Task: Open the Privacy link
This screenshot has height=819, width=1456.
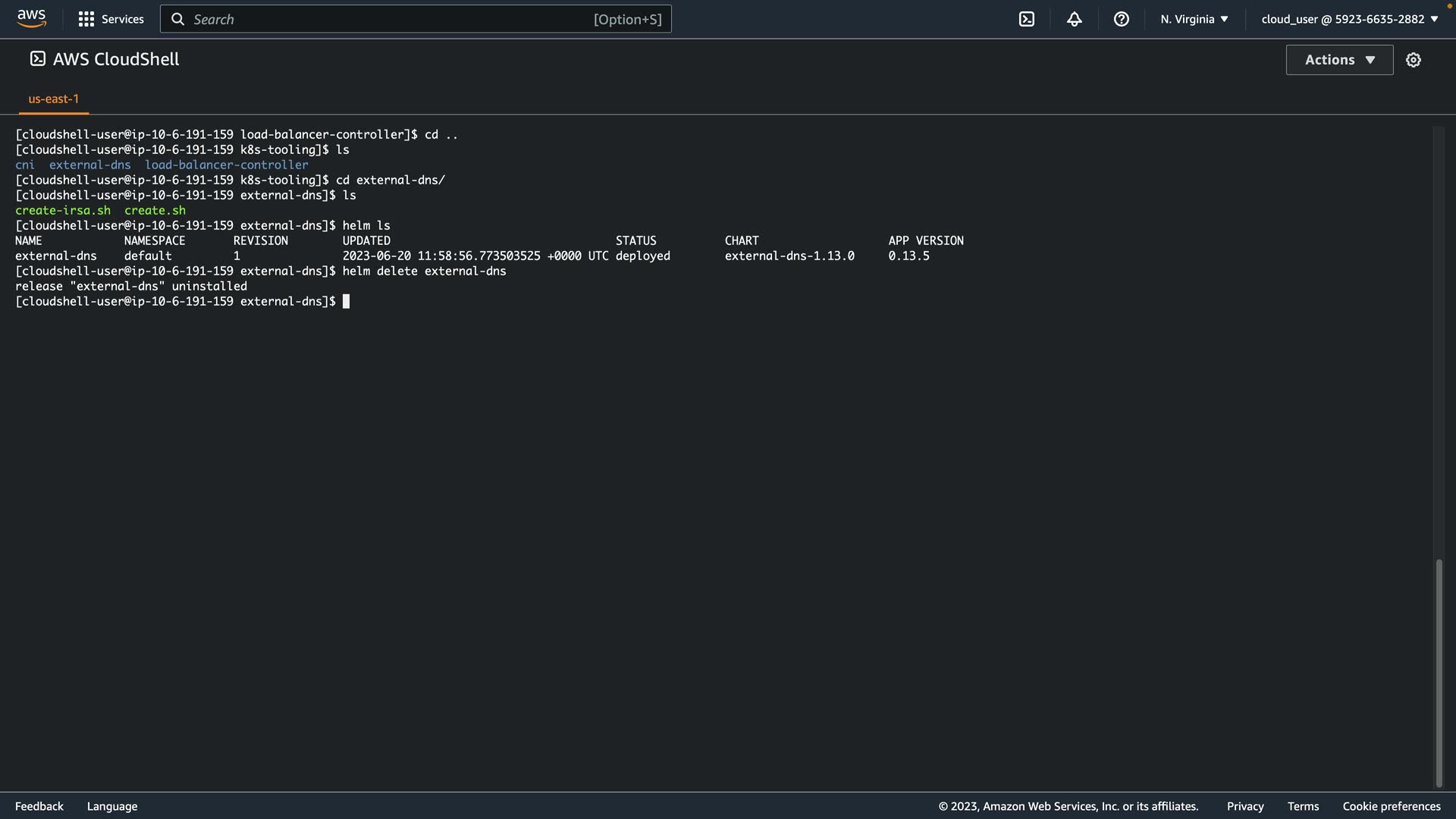Action: point(1244,806)
